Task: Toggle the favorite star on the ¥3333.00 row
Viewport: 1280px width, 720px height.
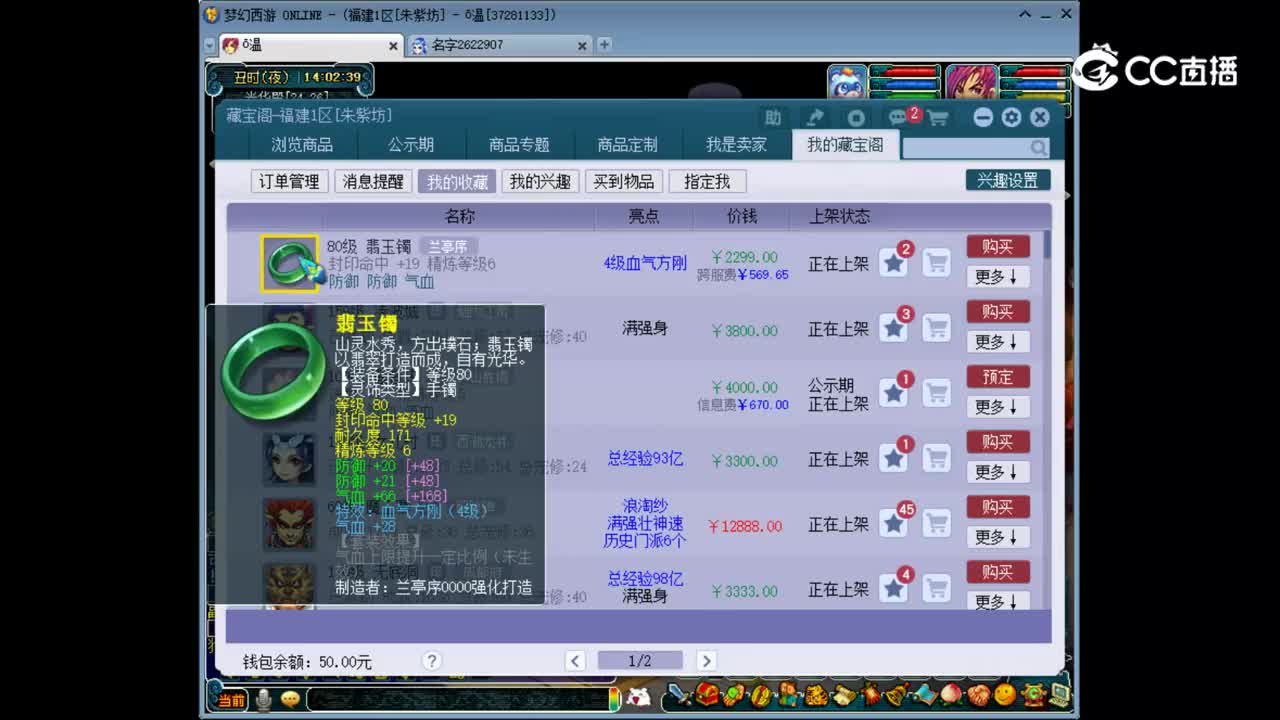Action: click(x=894, y=588)
